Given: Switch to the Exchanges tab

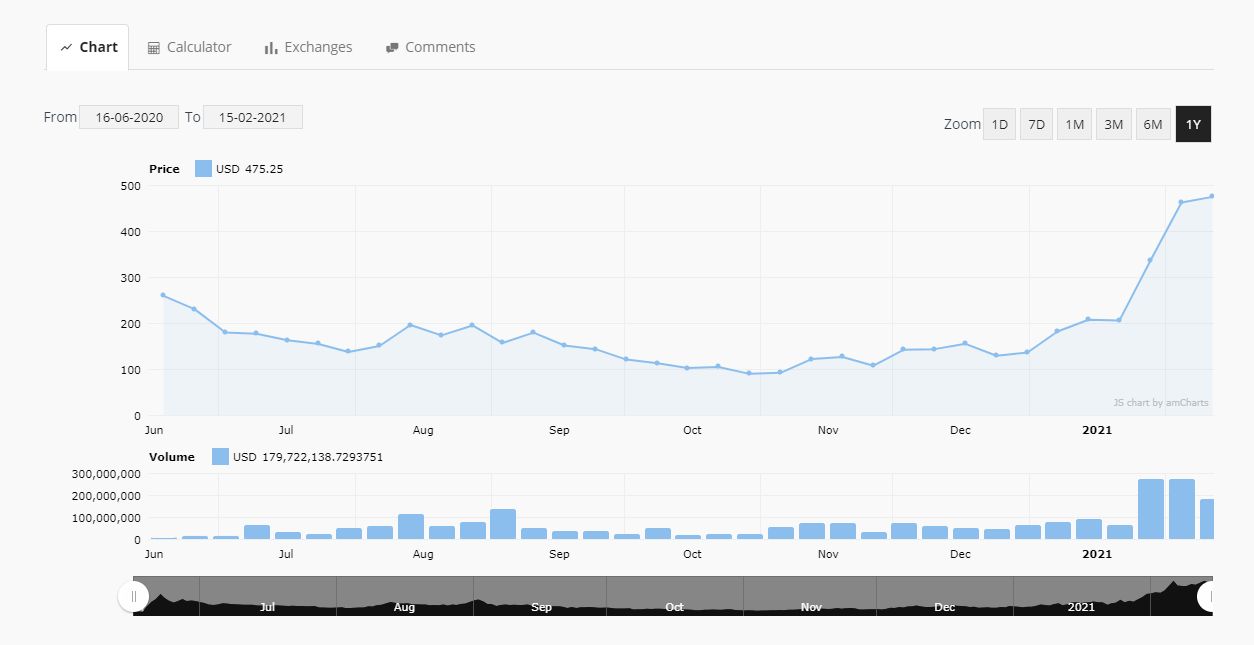Looking at the screenshot, I should pyautogui.click(x=307, y=46).
